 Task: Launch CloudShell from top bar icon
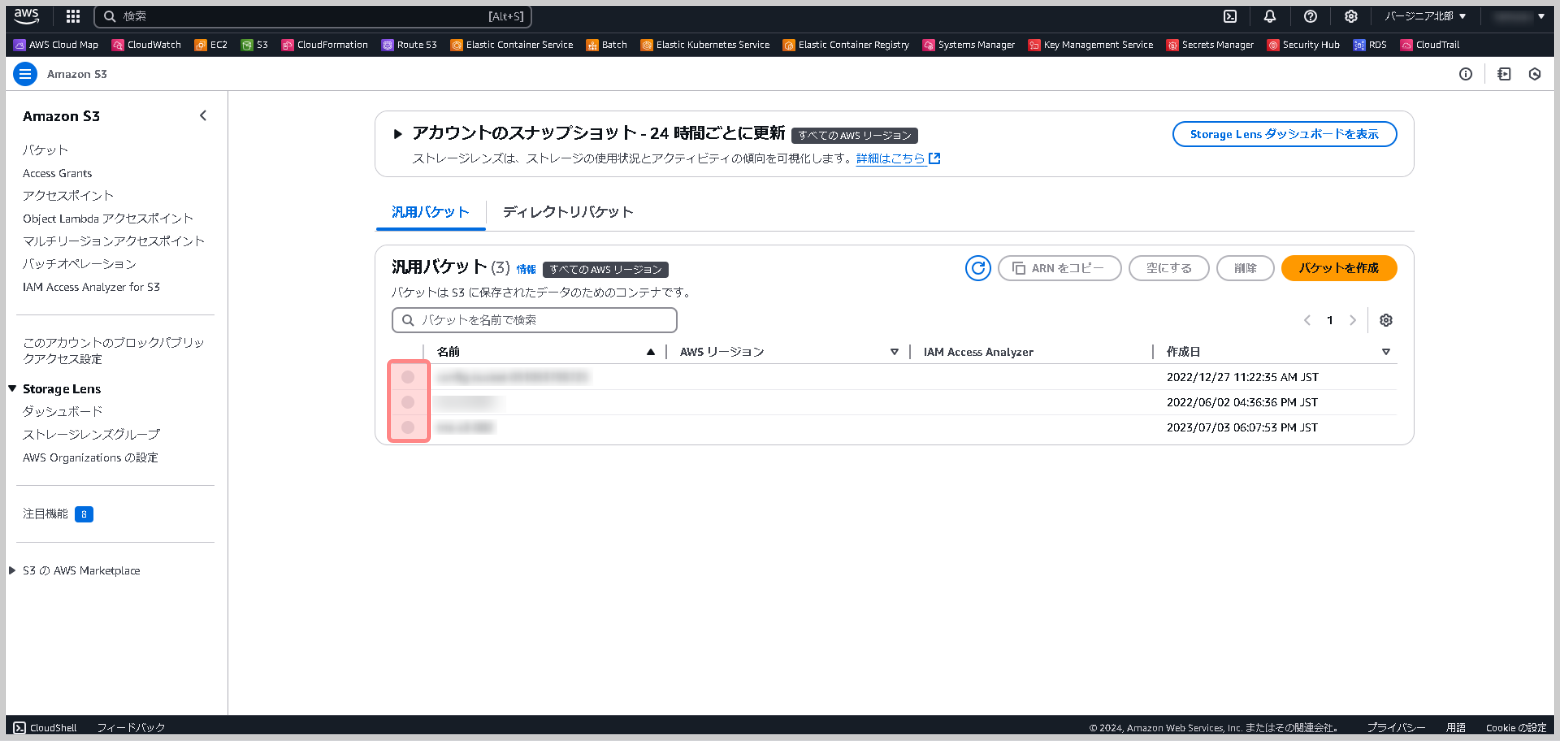(1231, 16)
